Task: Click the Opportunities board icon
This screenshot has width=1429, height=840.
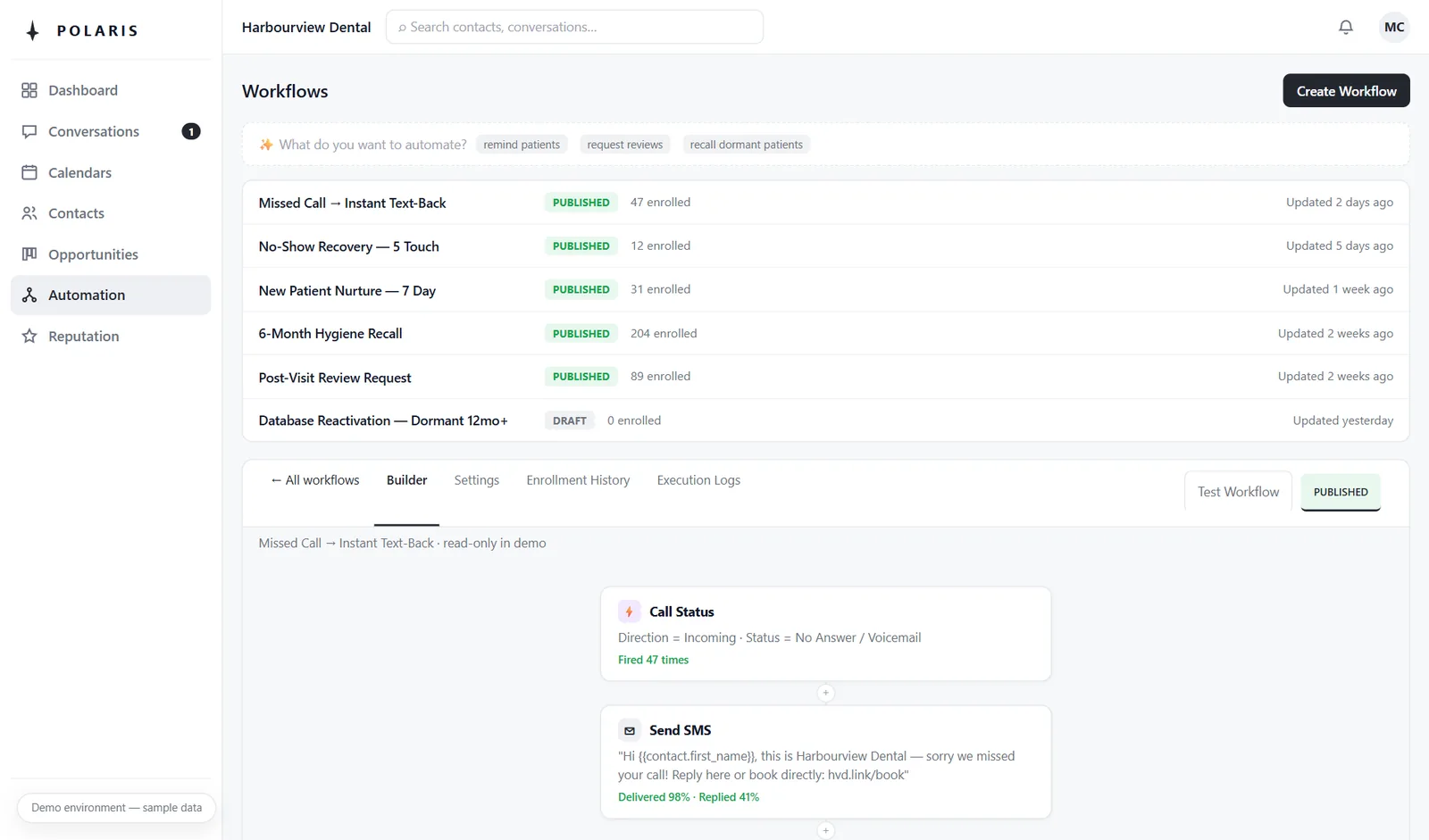Action: [29, 254]
